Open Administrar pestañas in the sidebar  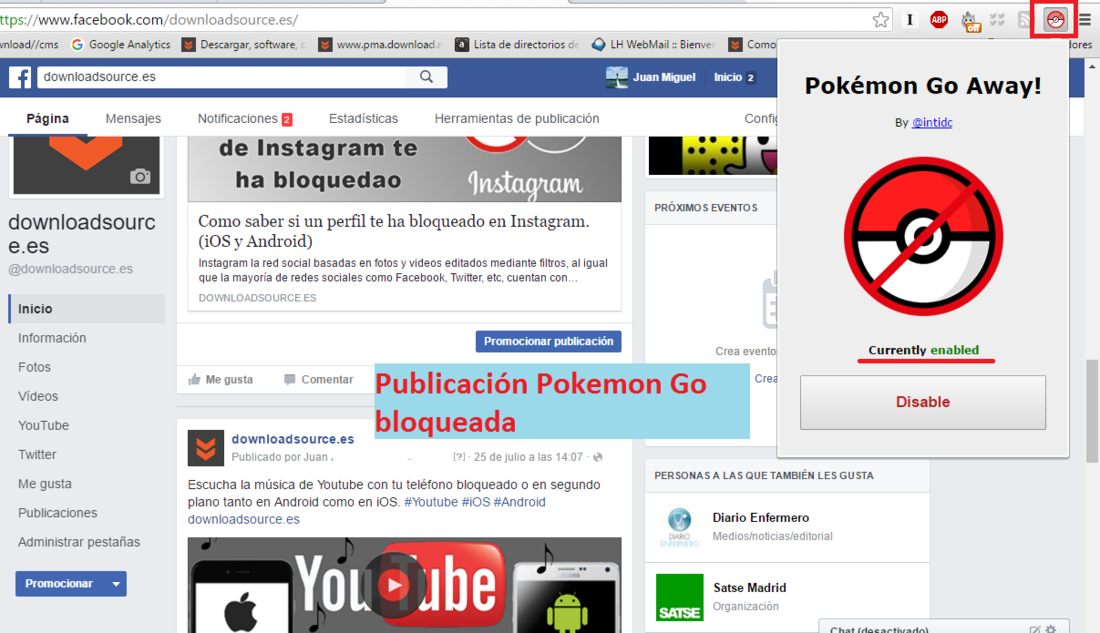pos(79,542)
